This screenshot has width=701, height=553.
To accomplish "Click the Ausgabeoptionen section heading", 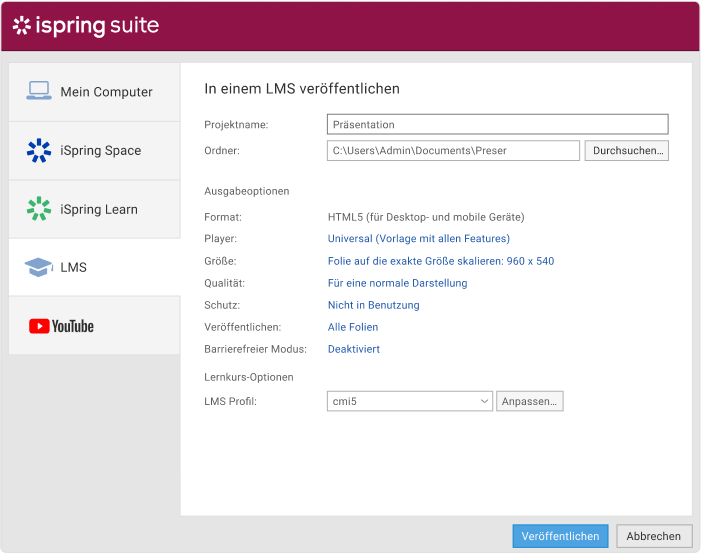I will point(247,191).
